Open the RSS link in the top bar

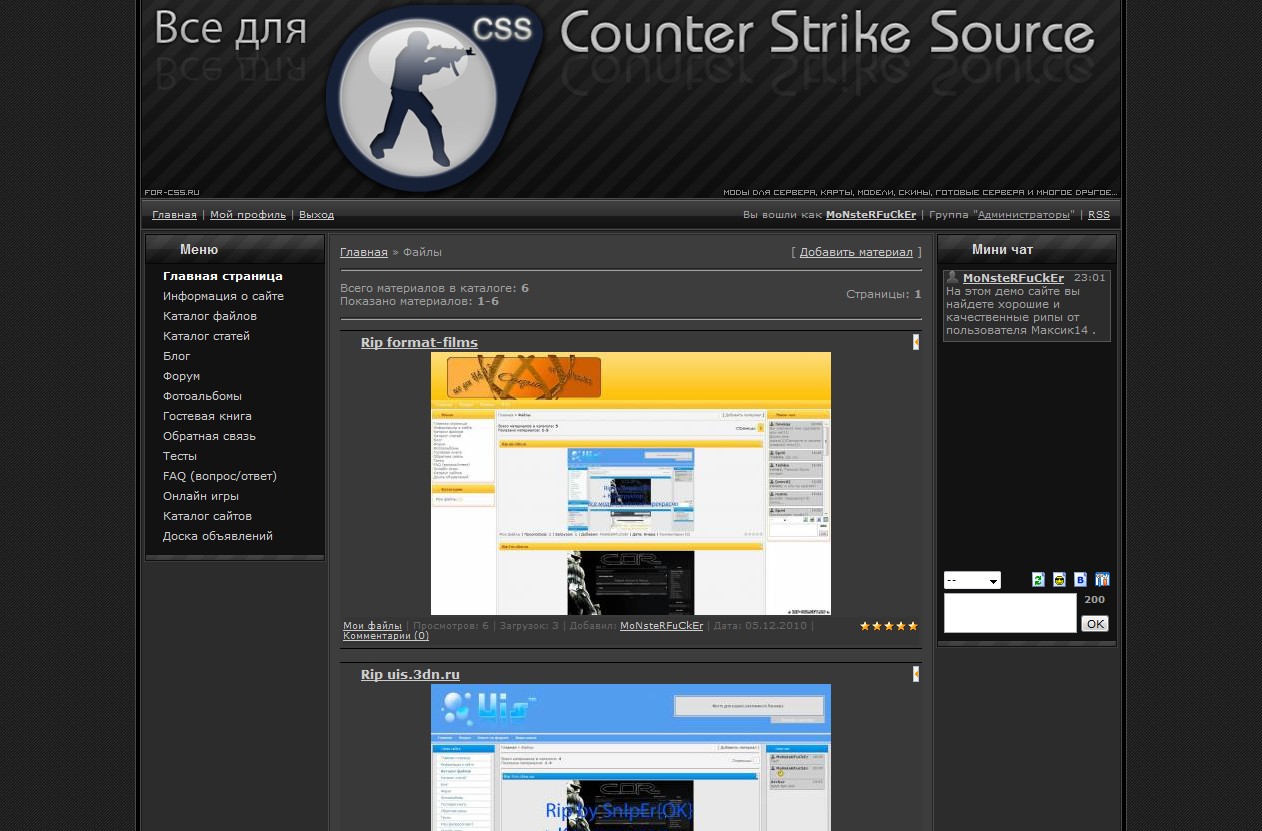click(1098, 215)
